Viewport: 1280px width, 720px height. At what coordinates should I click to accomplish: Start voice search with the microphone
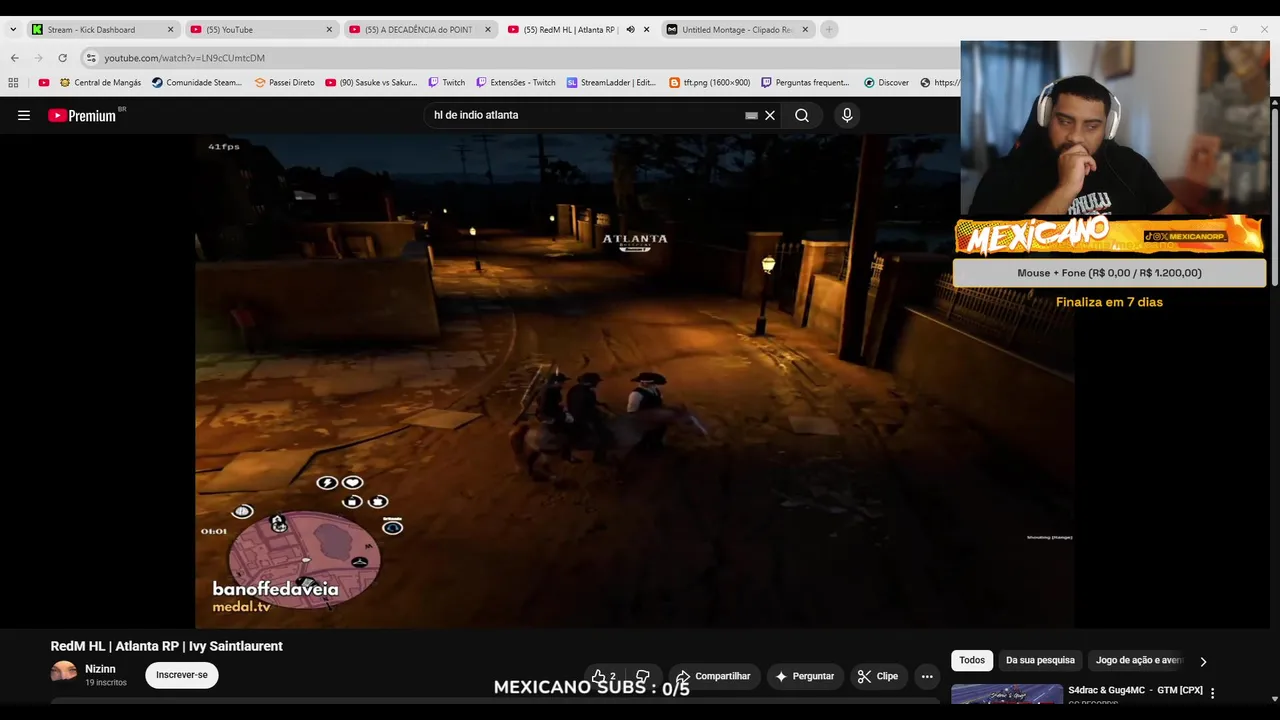click(847, 115)
